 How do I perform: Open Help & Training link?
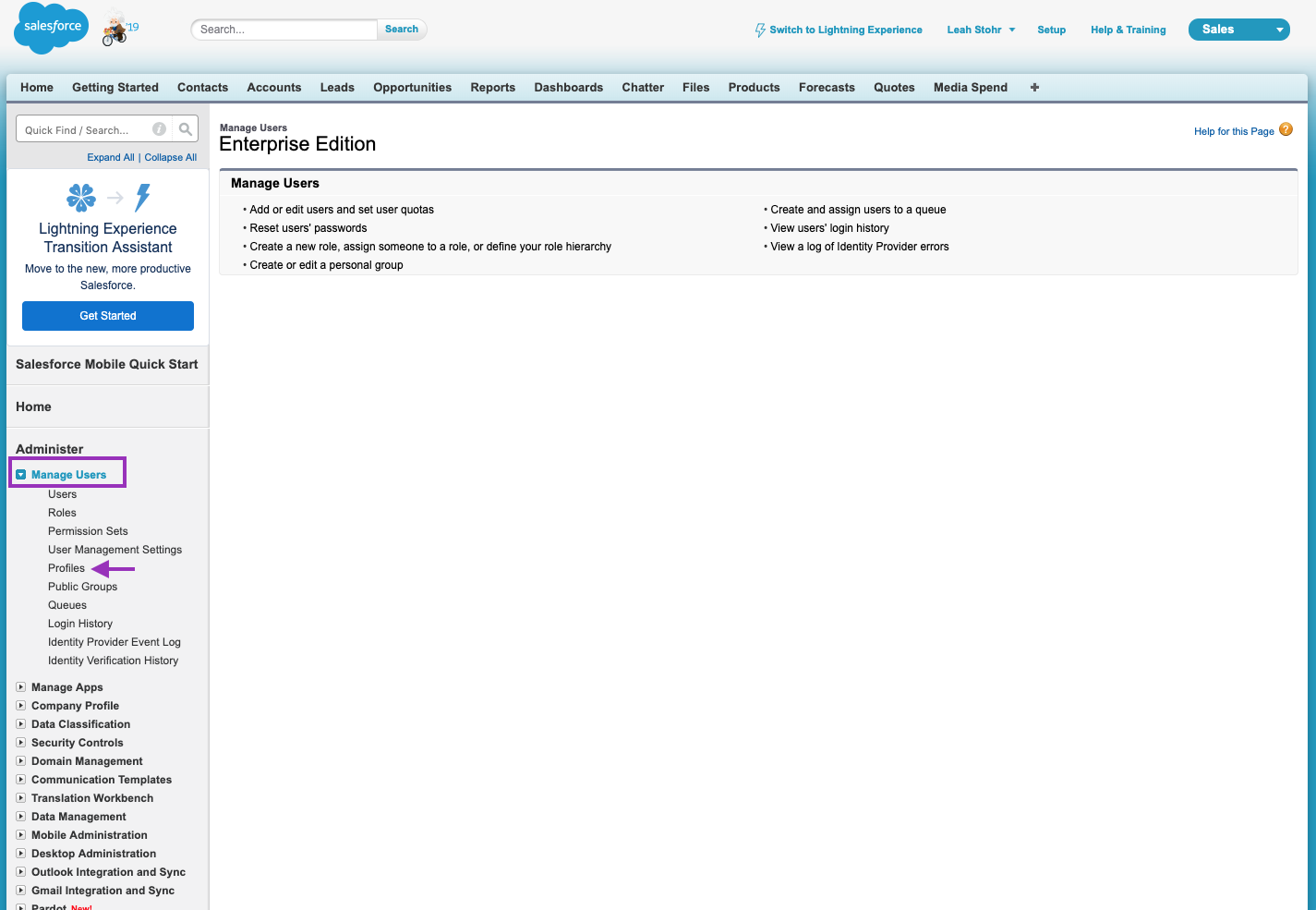pos(1128,30)
